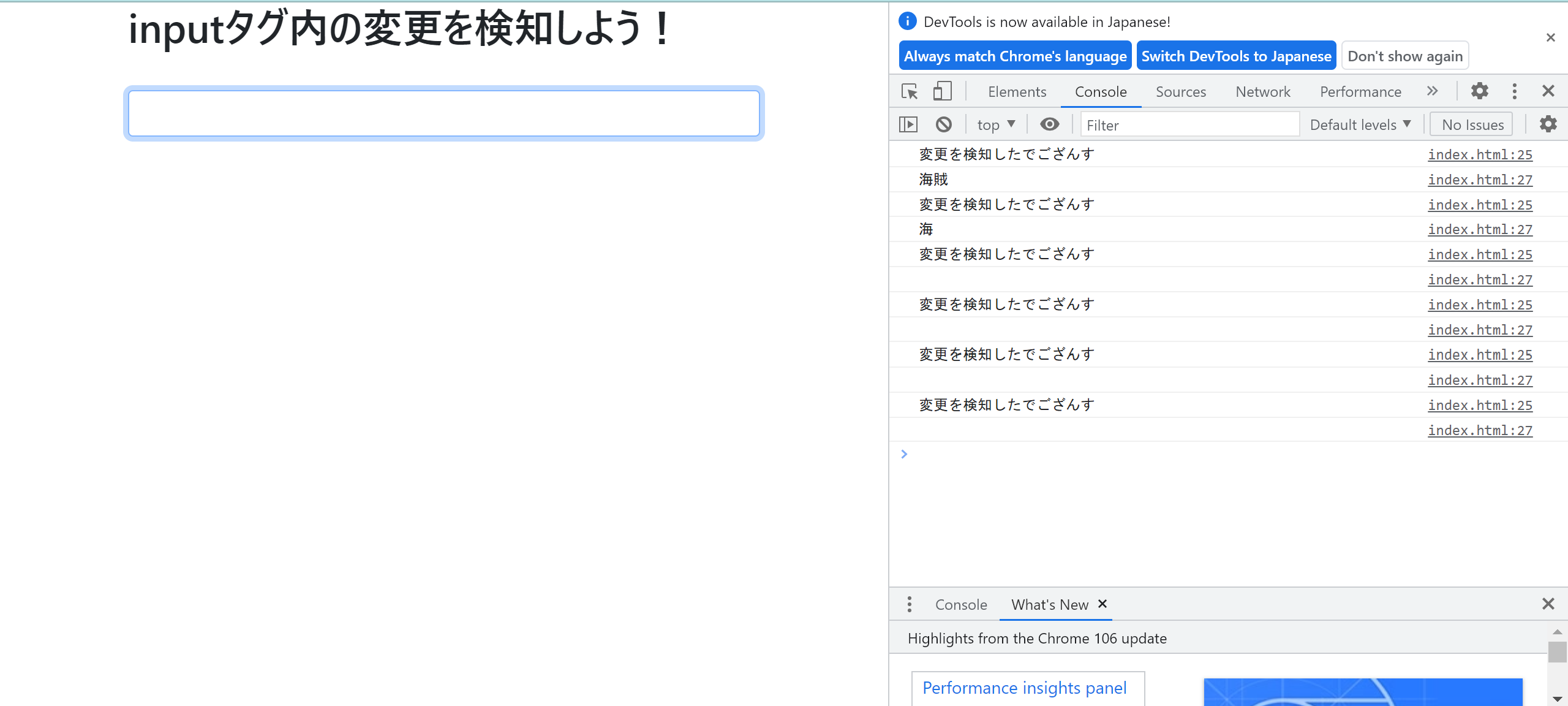The image size is (1568, 706).
Task: Create a live expression with the eye icon
Action: [x=1050, y=124]
